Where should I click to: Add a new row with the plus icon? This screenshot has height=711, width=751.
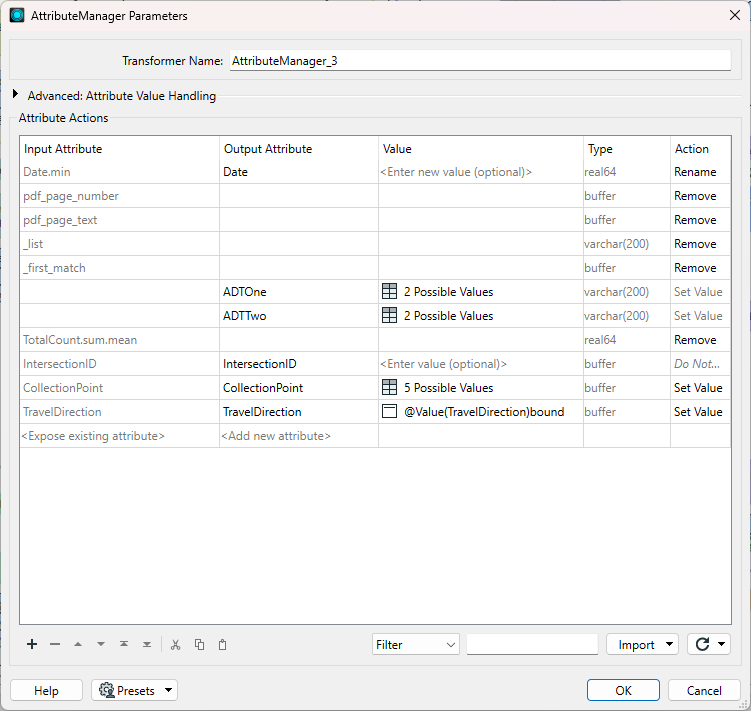(32, 644)
